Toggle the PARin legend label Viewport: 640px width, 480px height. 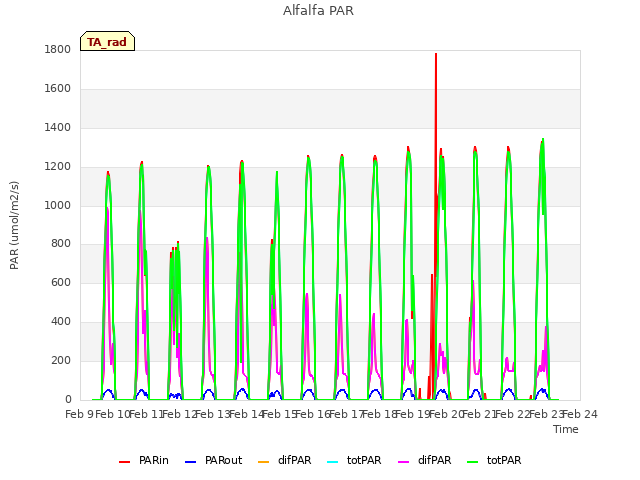pos(154,460)
